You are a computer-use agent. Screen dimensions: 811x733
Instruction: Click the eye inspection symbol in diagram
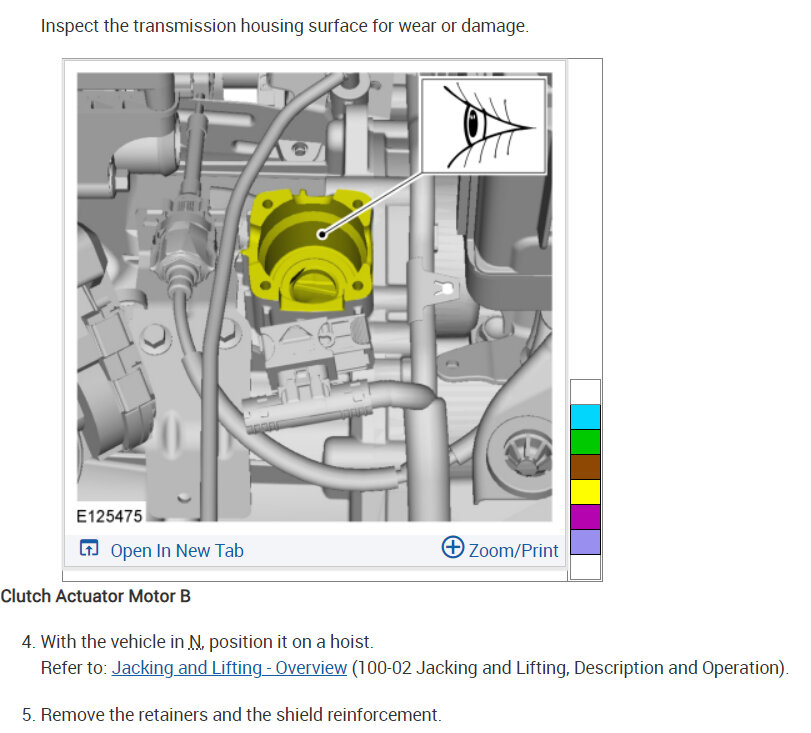tap(484, 126)
